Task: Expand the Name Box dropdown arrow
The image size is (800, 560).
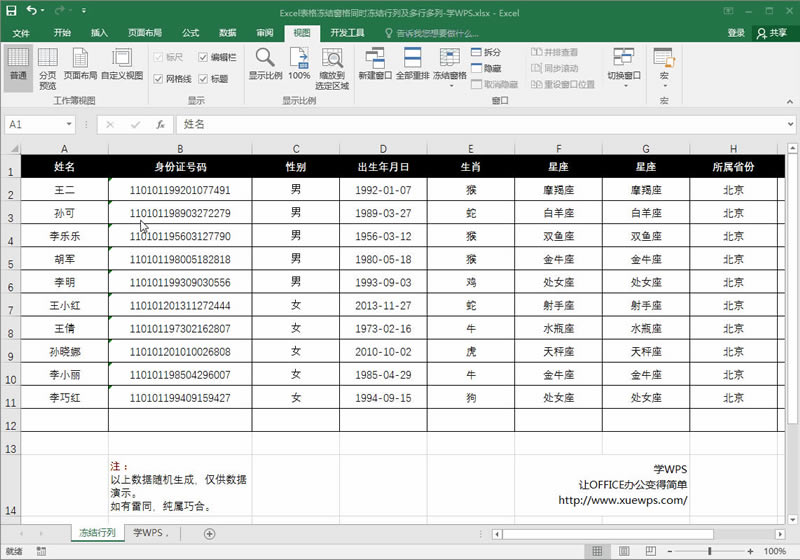Action: click(x=69, y=125)
